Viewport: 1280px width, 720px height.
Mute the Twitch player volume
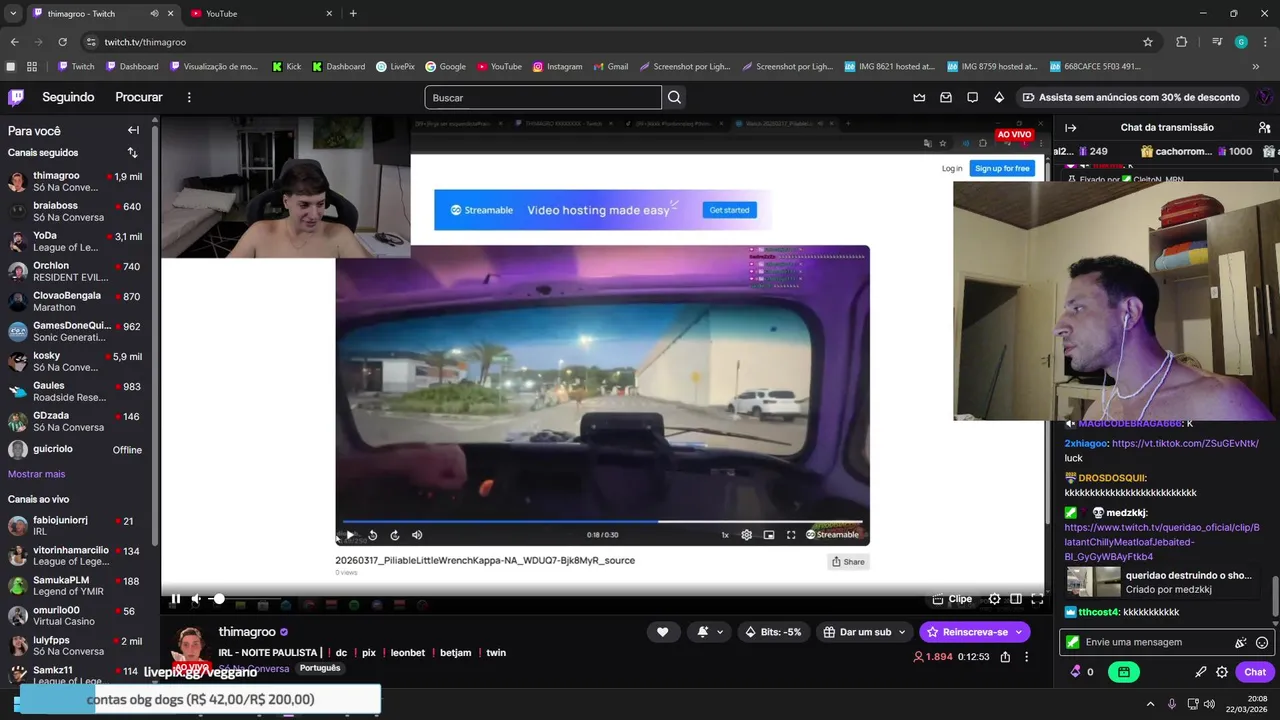(197, 599)
